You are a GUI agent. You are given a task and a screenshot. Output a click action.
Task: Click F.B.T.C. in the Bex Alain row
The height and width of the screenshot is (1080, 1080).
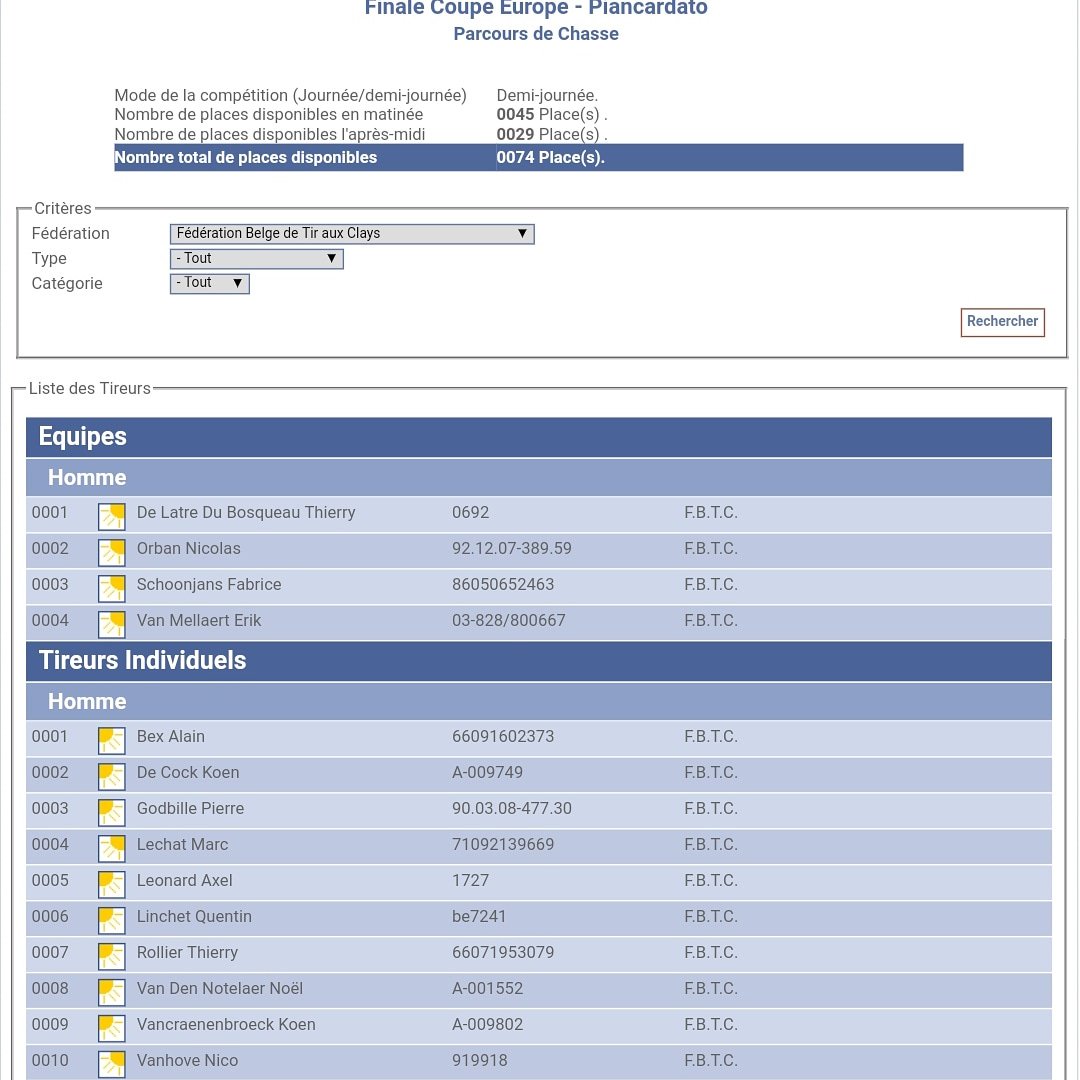(711, 736)
